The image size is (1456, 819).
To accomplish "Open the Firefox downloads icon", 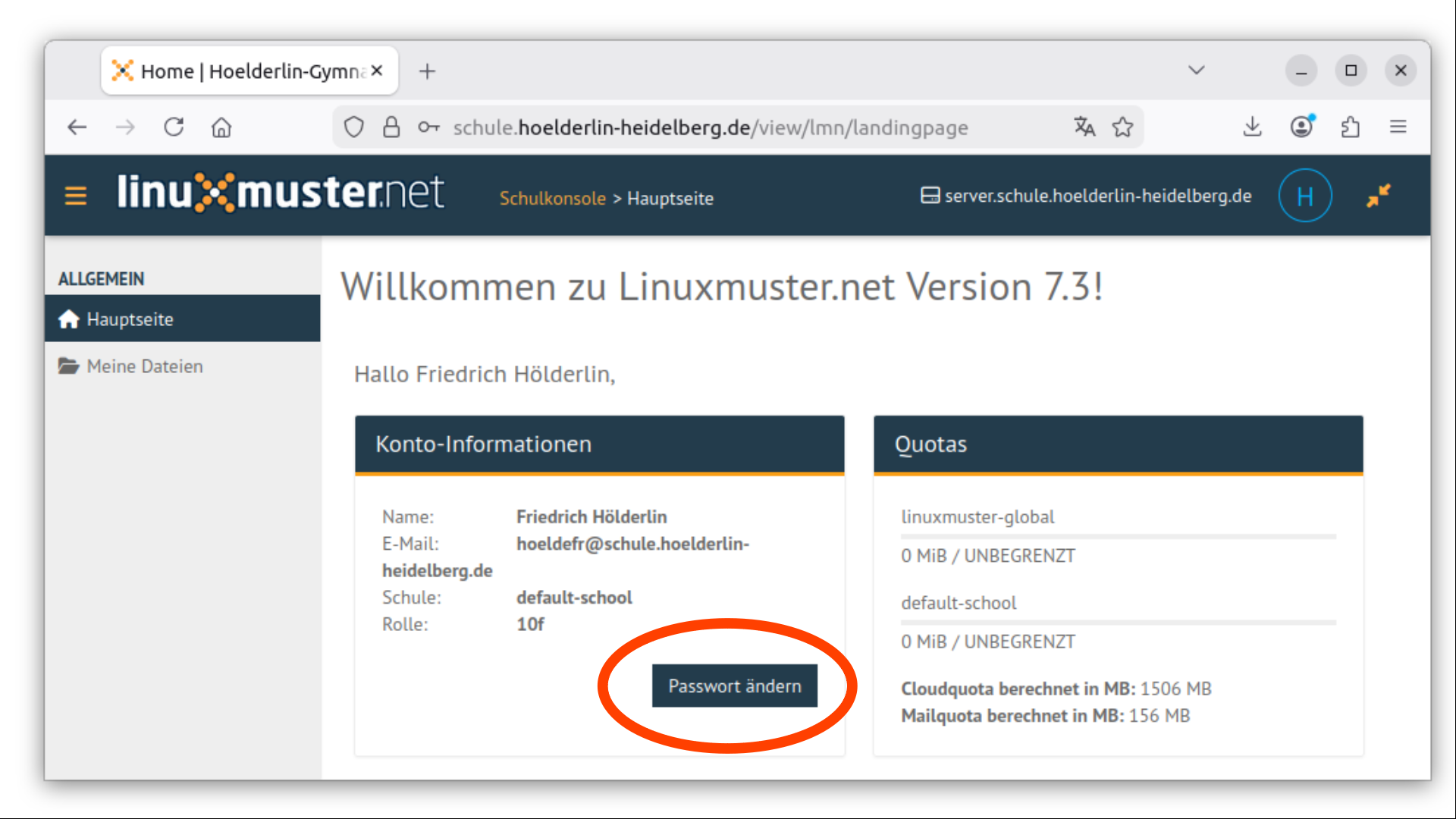I will click(x=1253, y=127).
